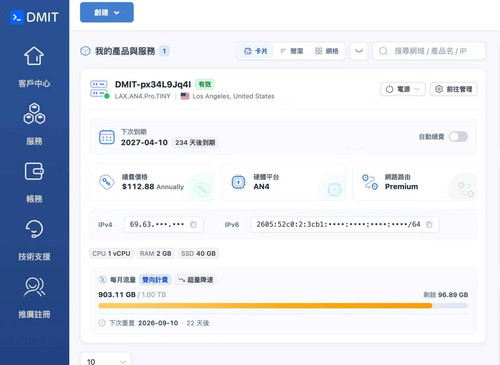Copy the IPv4 address
Screen dimensions: 500x365
click(x=193, y=225)
